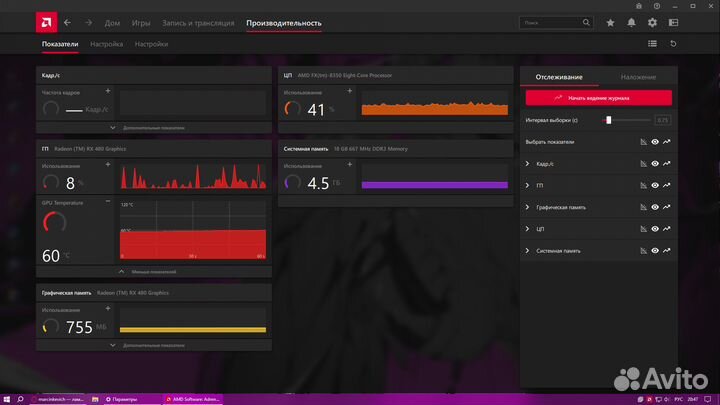This screenshot has height=405, width=720.
Task: Switch to the Наложение tab
Action: coord(638,77)
